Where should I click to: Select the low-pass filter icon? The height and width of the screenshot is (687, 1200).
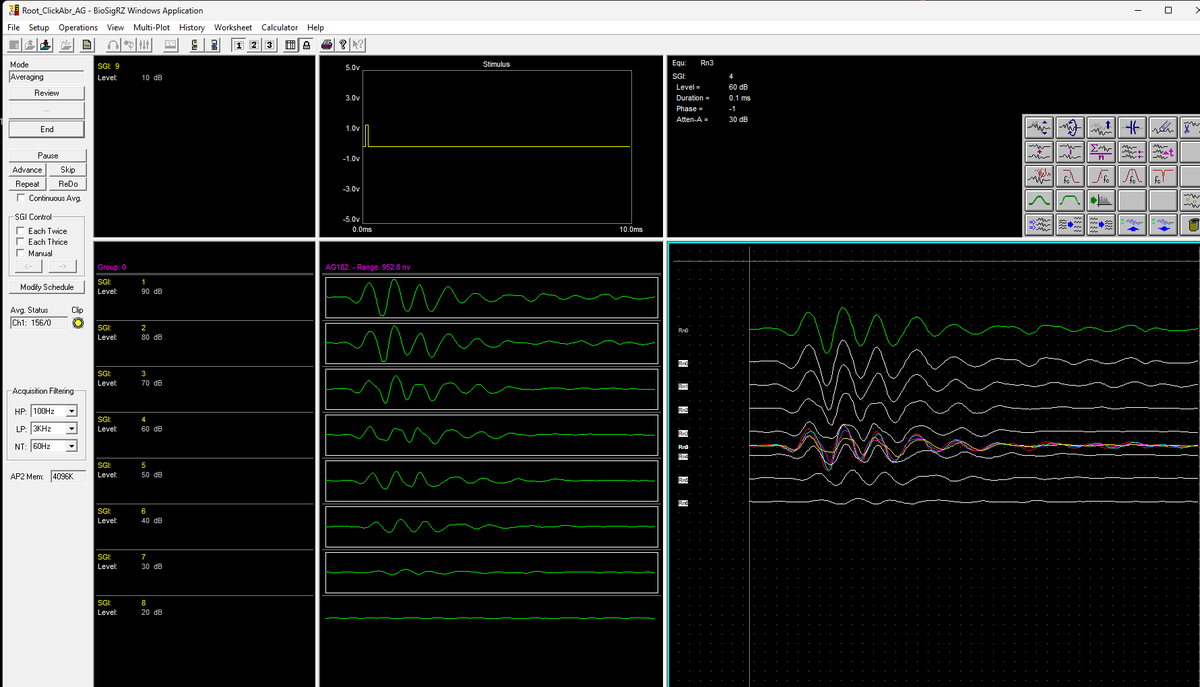pos(1070,176)
